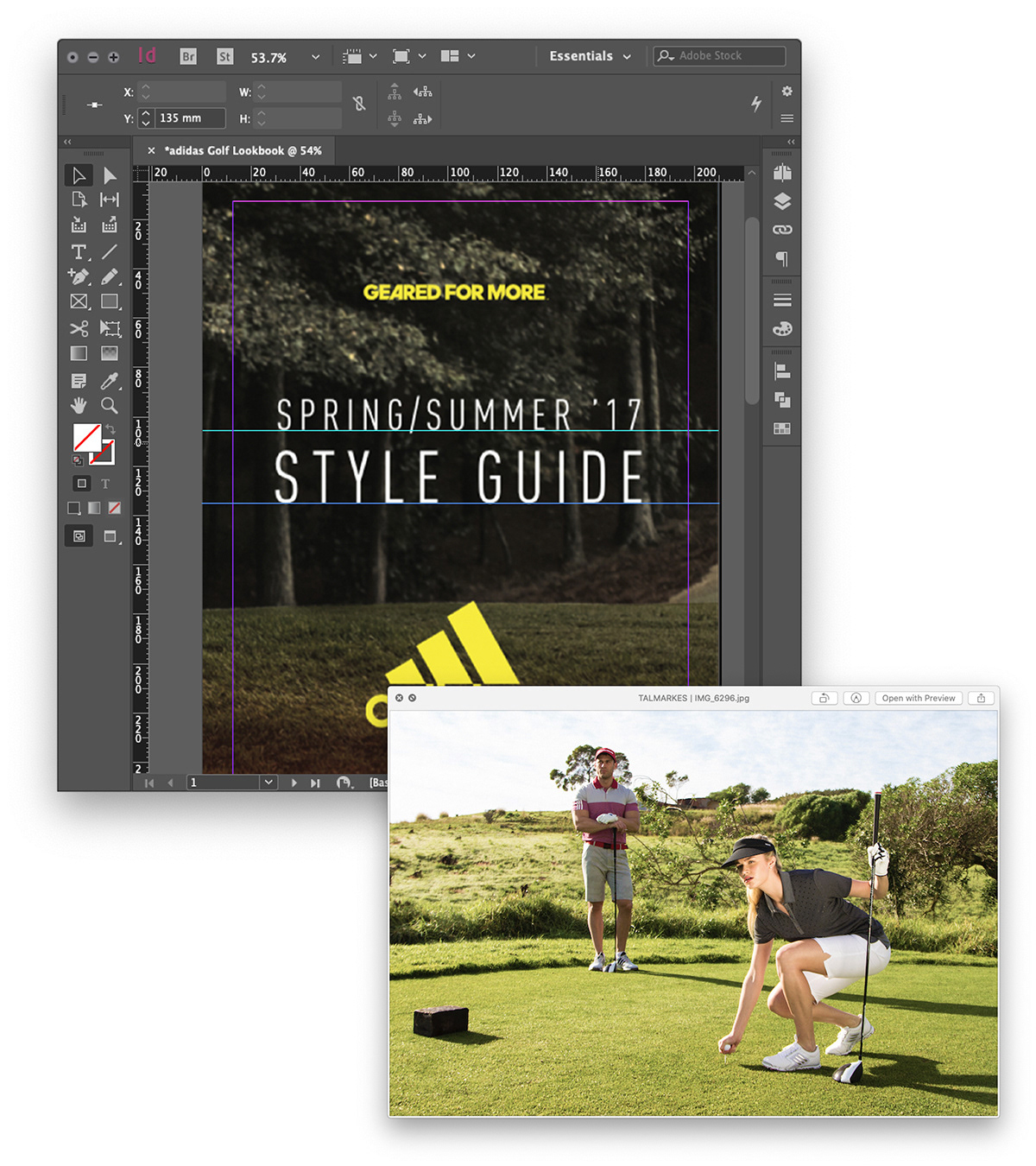Switch to adidas Golf Lookbook tab
This screenshot has height=1166, width=1036.
pyautogui.click(x=243, y=150)
